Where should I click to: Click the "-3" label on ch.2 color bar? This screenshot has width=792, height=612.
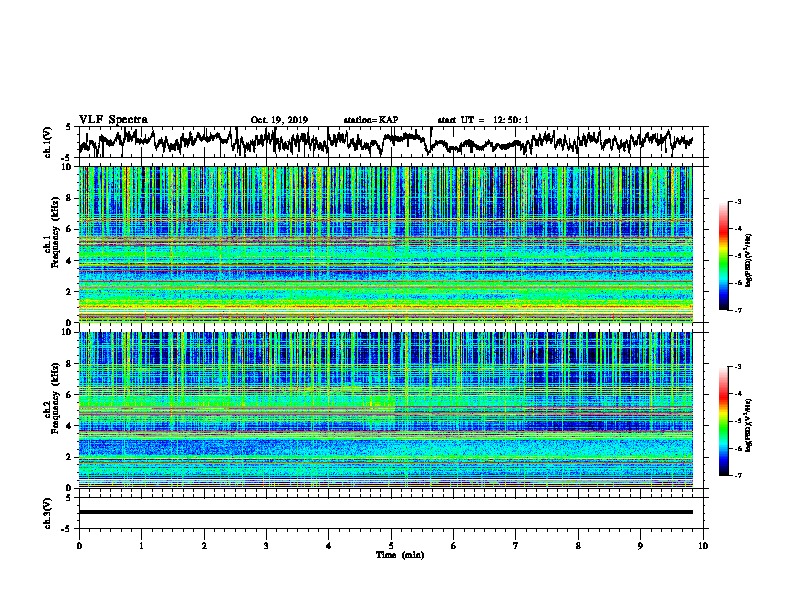(x=738, y=367)
